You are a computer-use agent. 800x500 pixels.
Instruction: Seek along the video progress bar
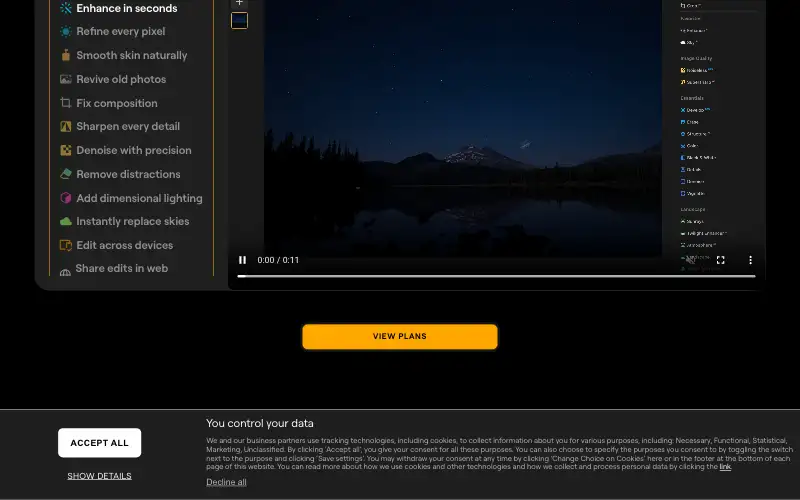click(496, 277)
